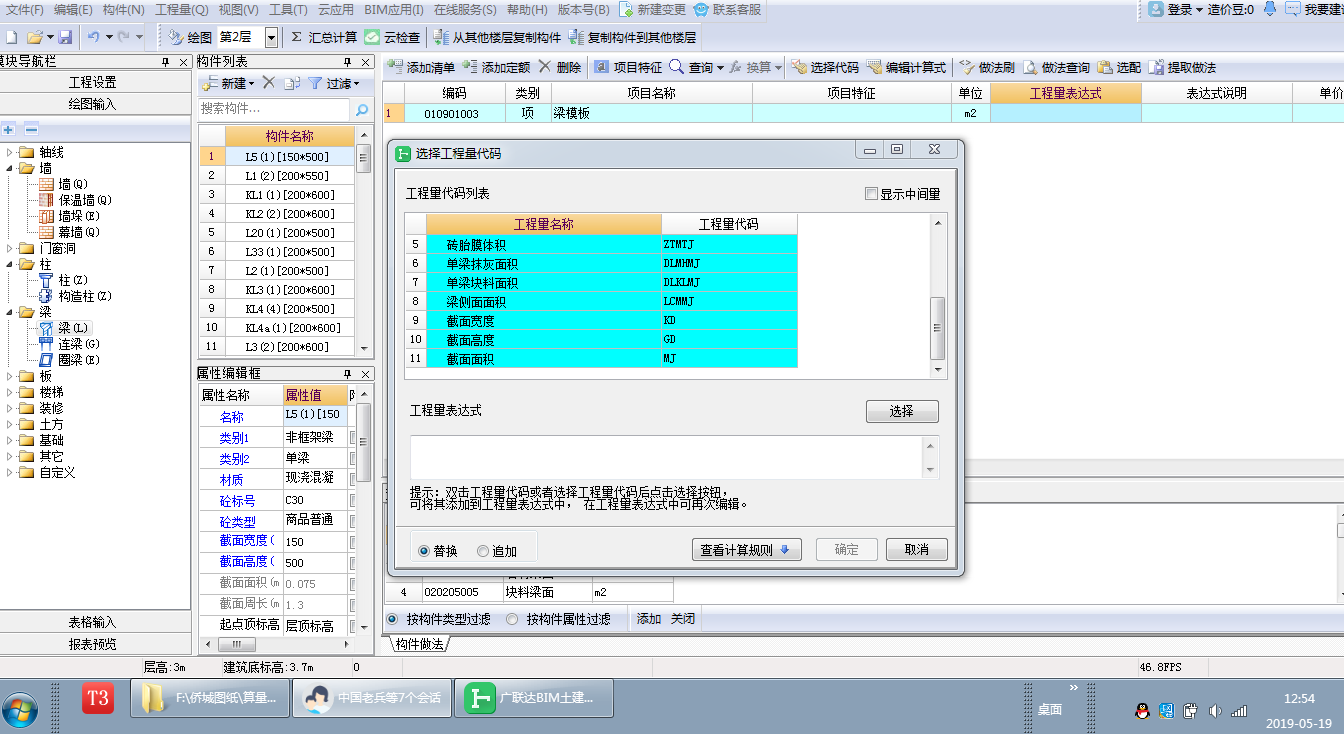Viewport: 1344px width, 734px height.
Task: Click 做法刷 toolbar item
Action: point(987,67)
